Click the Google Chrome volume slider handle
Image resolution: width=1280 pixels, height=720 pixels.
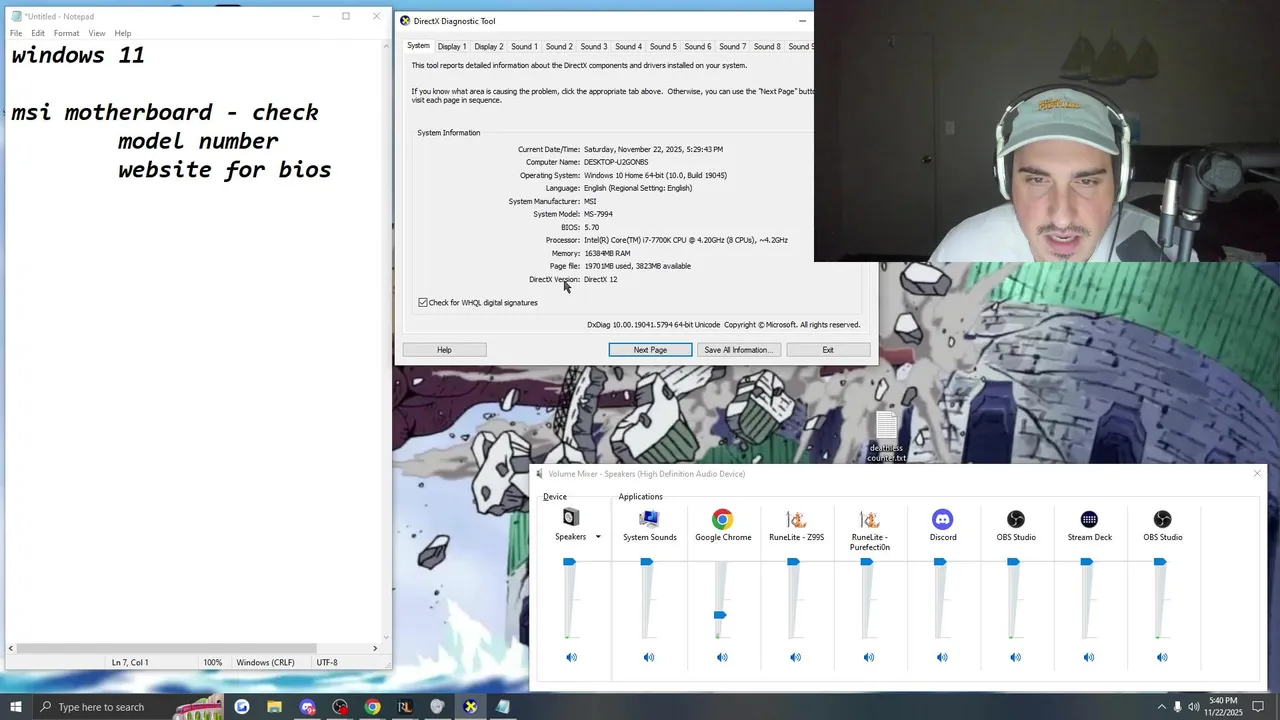[720, 615]
